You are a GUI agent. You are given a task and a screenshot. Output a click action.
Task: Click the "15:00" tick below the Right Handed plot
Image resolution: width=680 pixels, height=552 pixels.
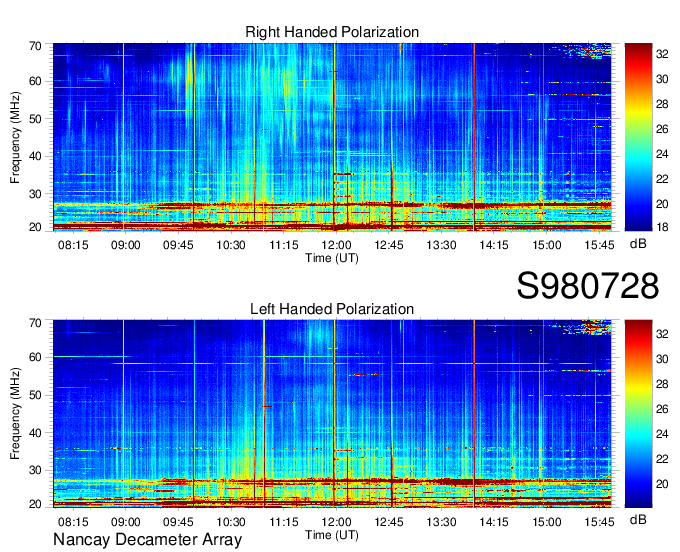point(546,245)
